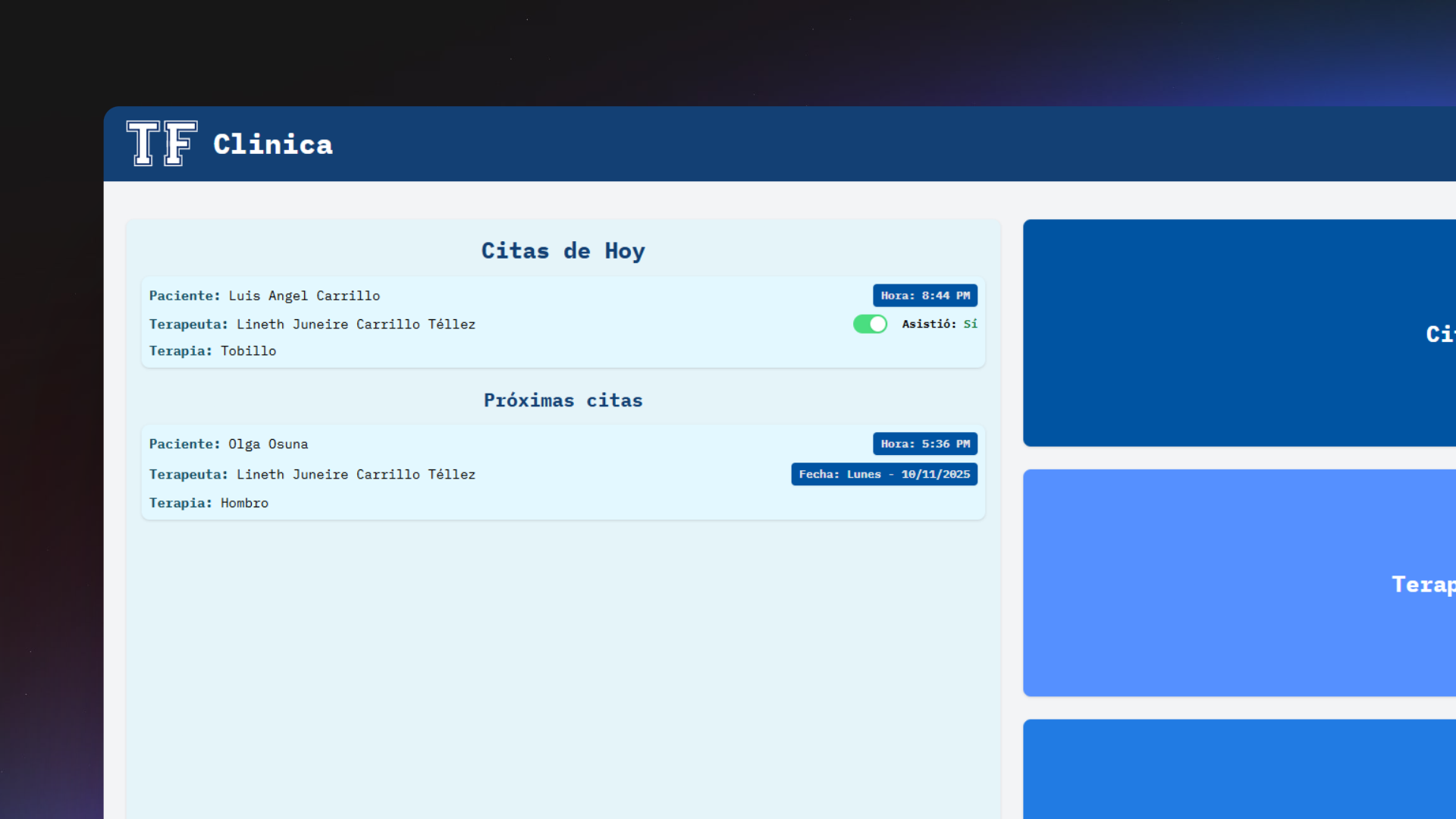1456x819 pixels.
Task: Click the Hora 5:36 PM badge
Action: [924, 444]
